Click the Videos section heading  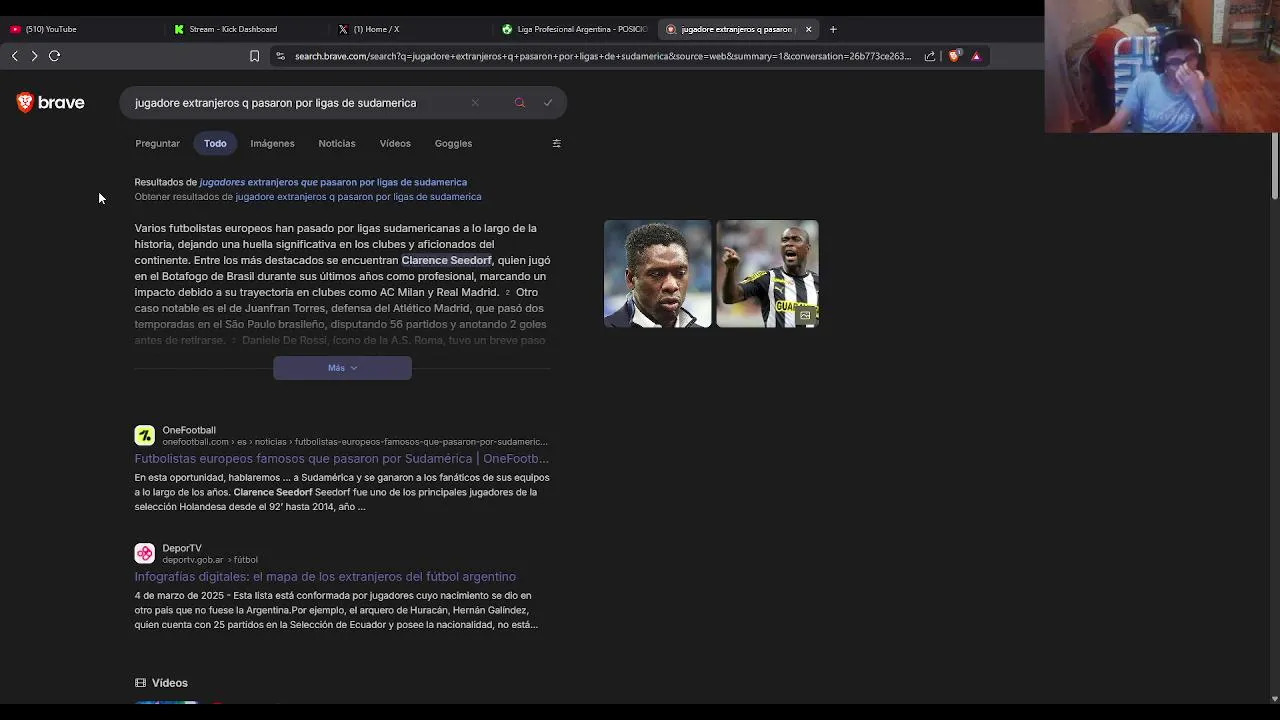click(170, 683)
